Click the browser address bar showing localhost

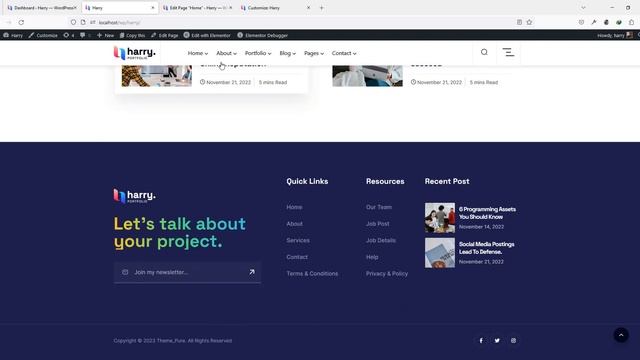tap(302, 22)
